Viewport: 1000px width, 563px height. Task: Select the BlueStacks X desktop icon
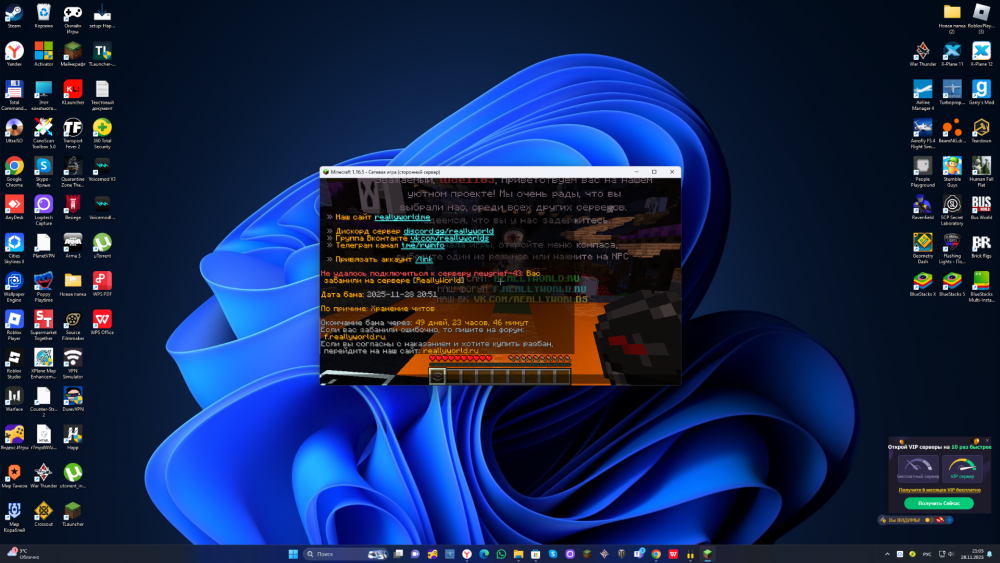click(922, 283)
